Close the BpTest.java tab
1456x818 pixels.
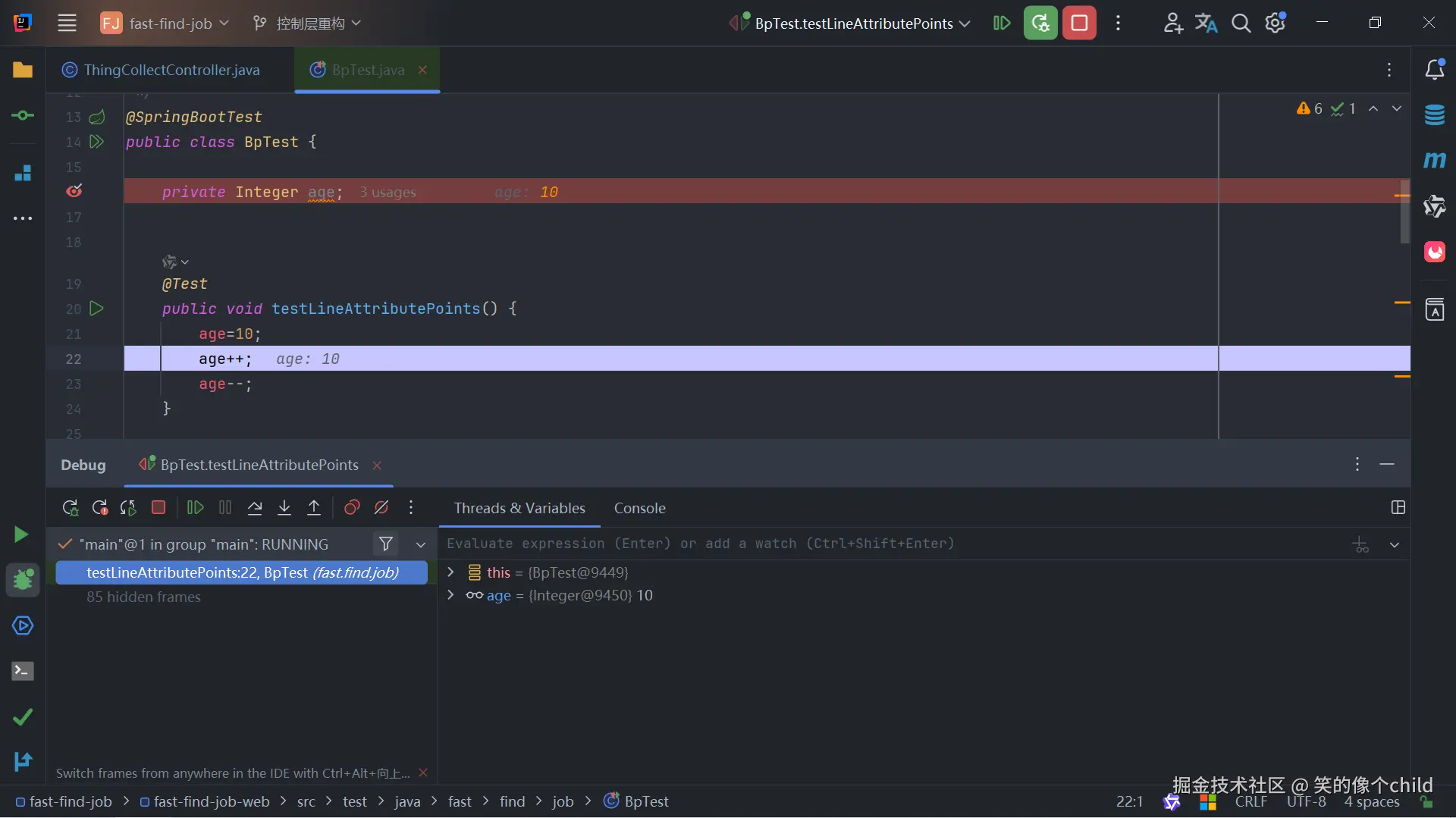tap(422, 70)
